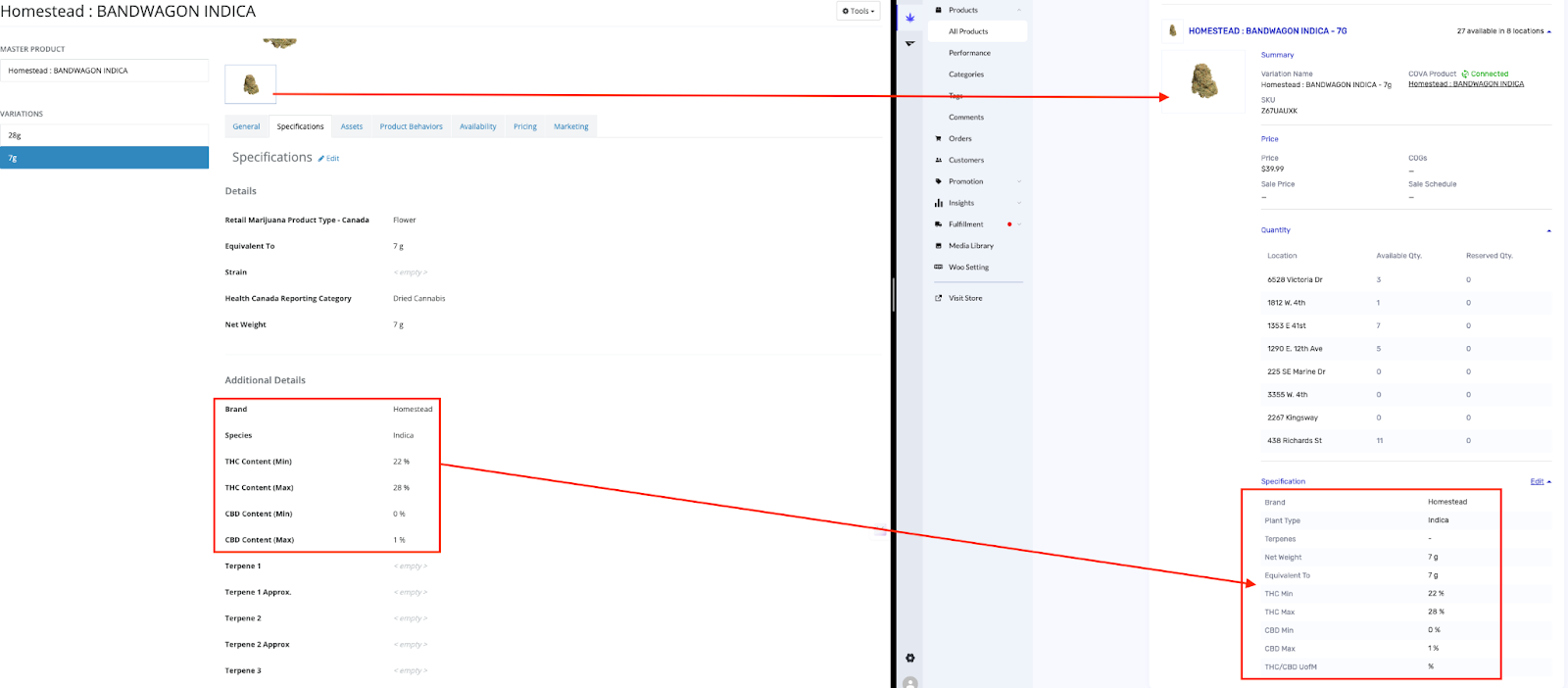1568x688 pixels.
Task: Open Performance in the sidebar
Action: pos(969,53)
